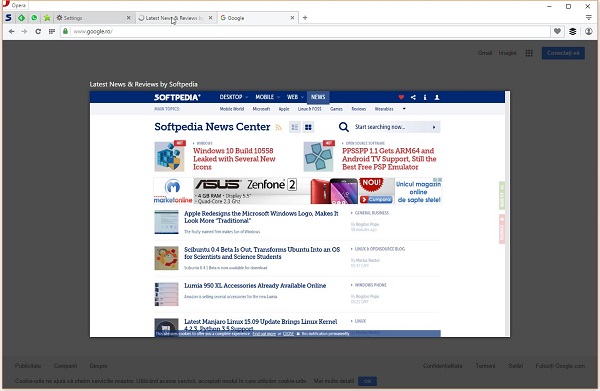Switch to list view layout
Viewport: 600px width, 391px height.
294,127
